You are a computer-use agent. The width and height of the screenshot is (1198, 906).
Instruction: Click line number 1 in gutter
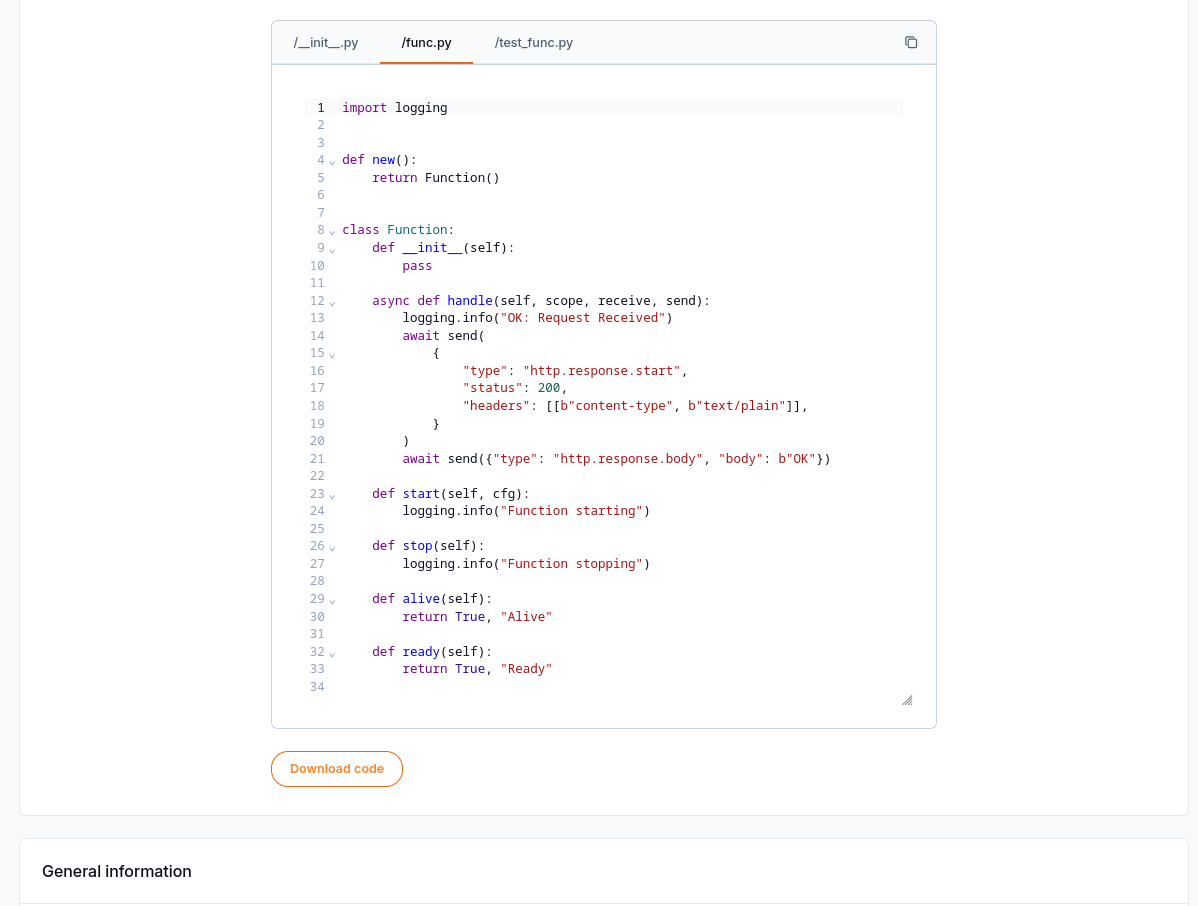[321, 108]
